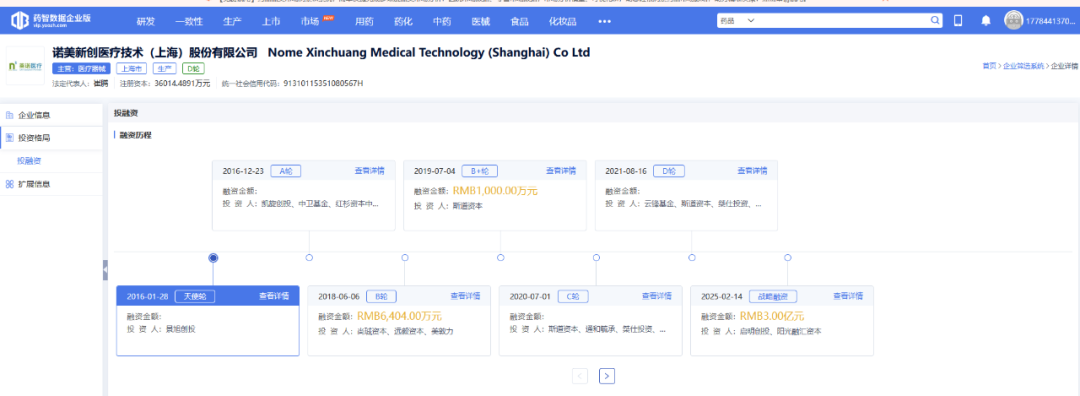Open the notification bell
Image resolution: width=1080 pixels, height=396 pixels.
(986, 21)
